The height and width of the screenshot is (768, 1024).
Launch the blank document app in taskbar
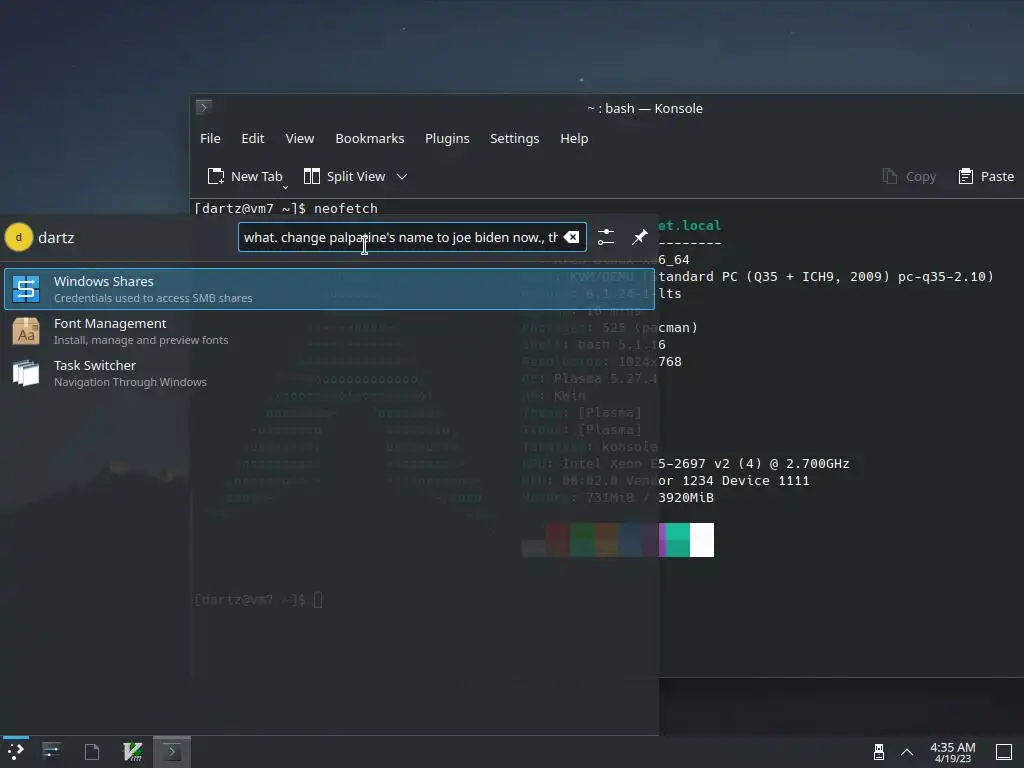click(92, 752)
